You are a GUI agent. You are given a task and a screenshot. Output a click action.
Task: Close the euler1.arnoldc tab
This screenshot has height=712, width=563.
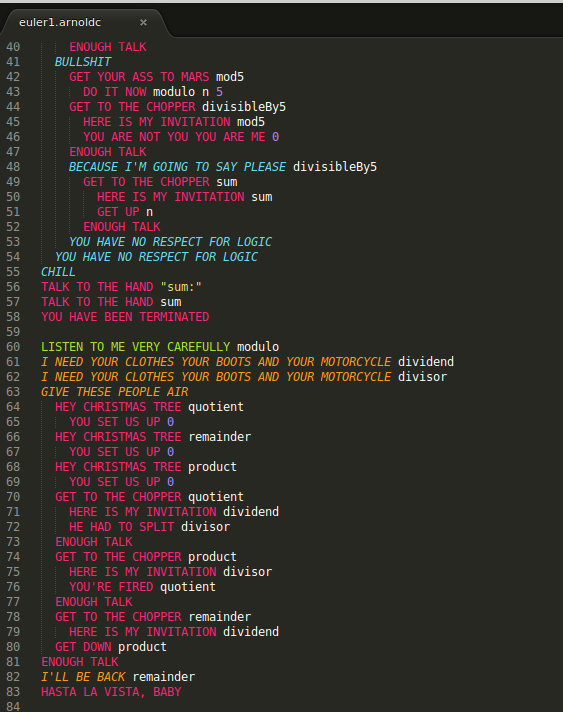click(143, 22)
